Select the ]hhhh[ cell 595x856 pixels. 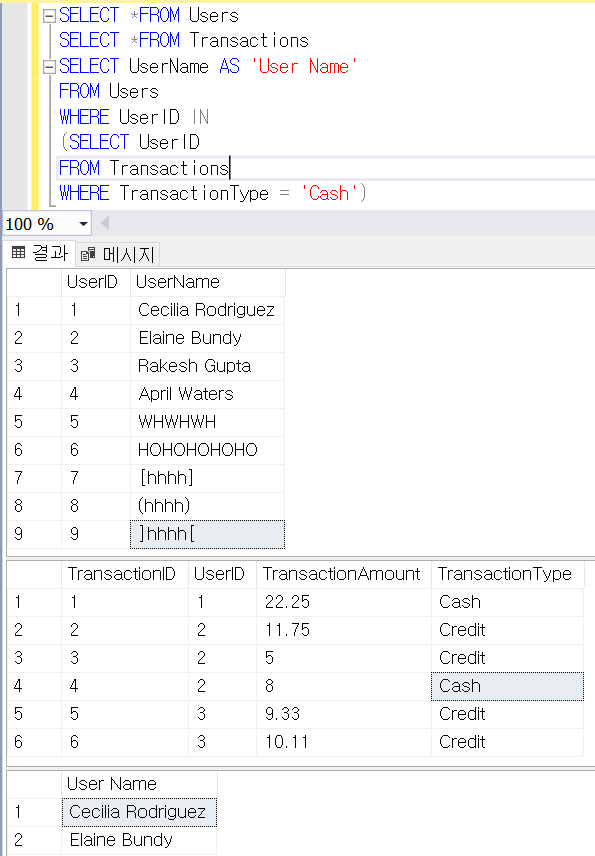pos(207,534)
